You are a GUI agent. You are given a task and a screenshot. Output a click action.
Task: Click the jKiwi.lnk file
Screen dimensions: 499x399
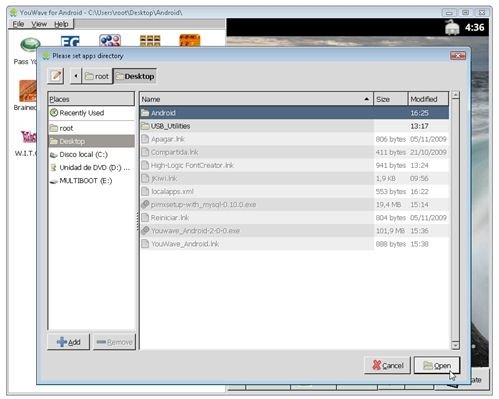tap(294, 178)
